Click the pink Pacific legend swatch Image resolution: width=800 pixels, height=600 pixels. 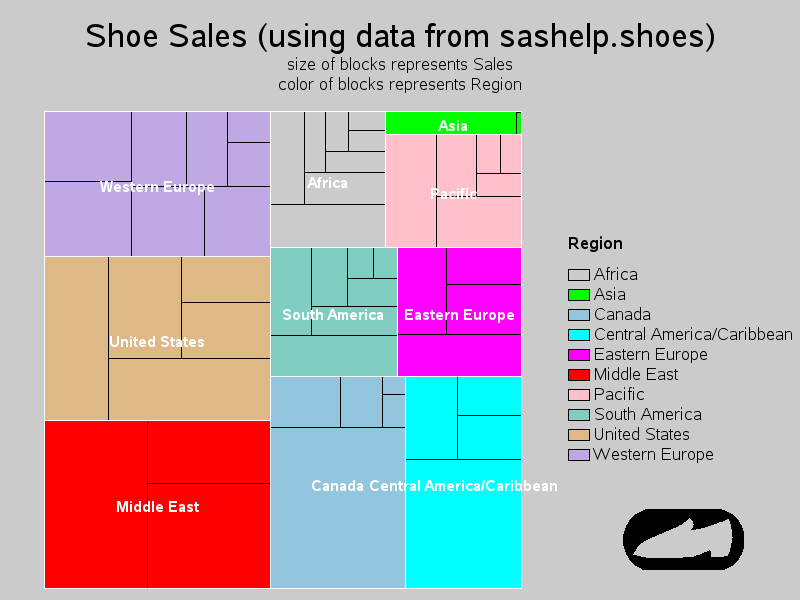pos(579,394)
